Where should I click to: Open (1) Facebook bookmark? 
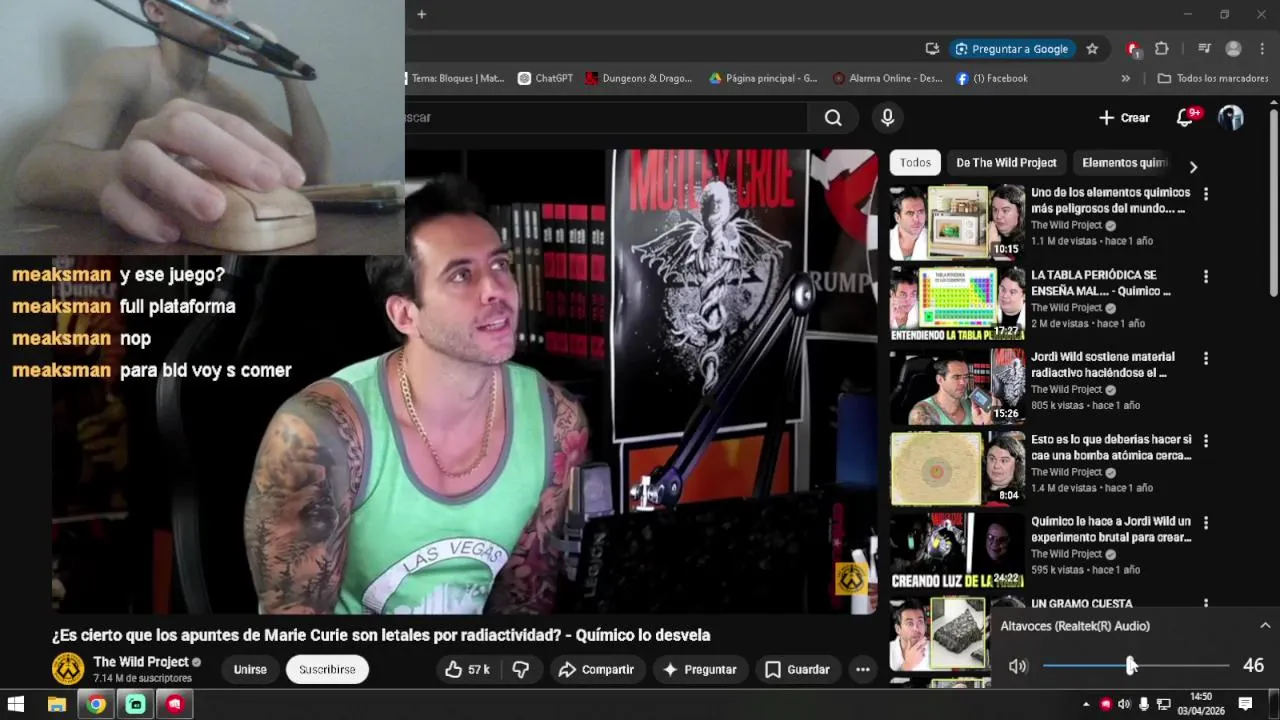[x=992, y=78]
